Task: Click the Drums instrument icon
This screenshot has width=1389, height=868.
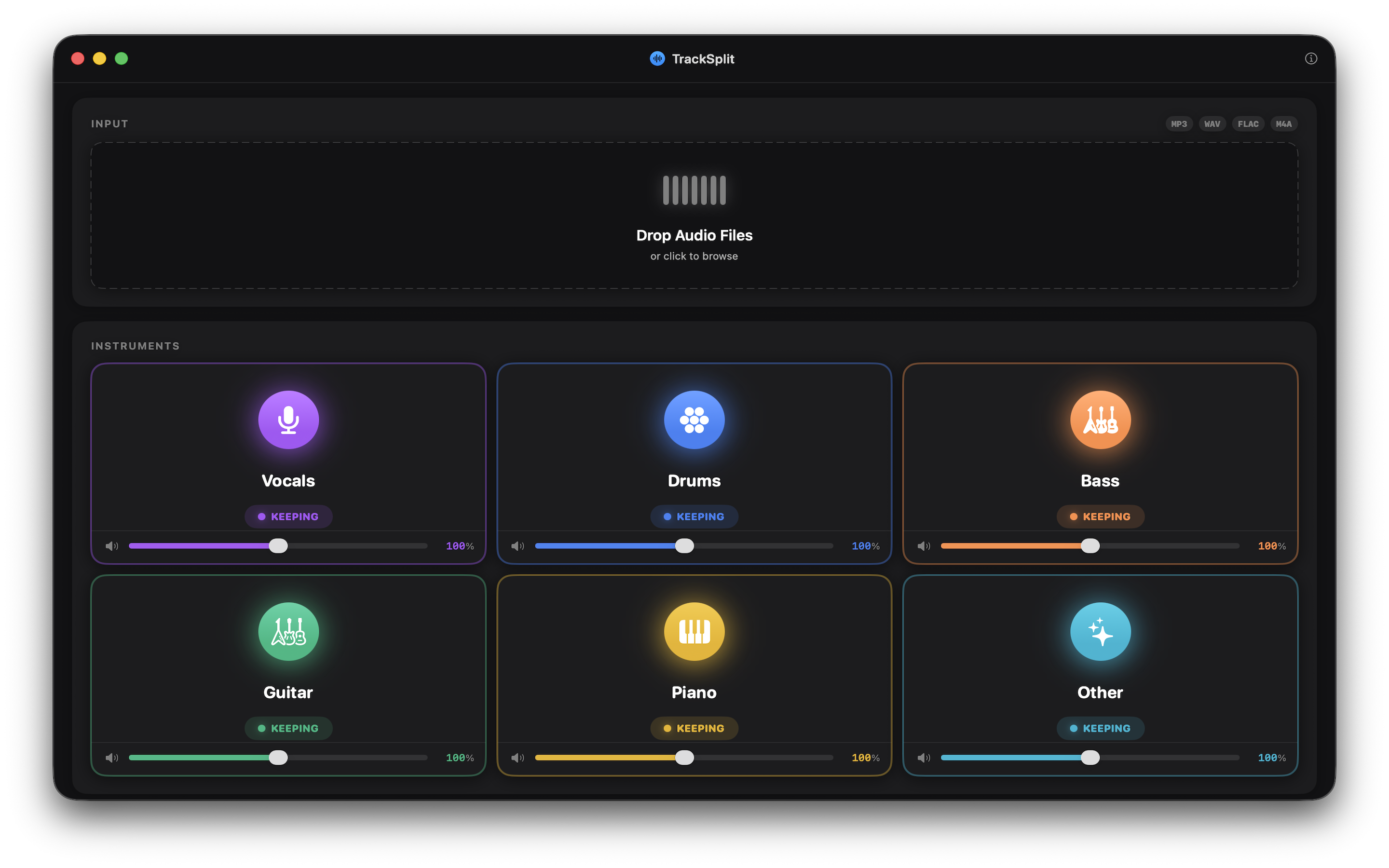Action: pos(694,420)
